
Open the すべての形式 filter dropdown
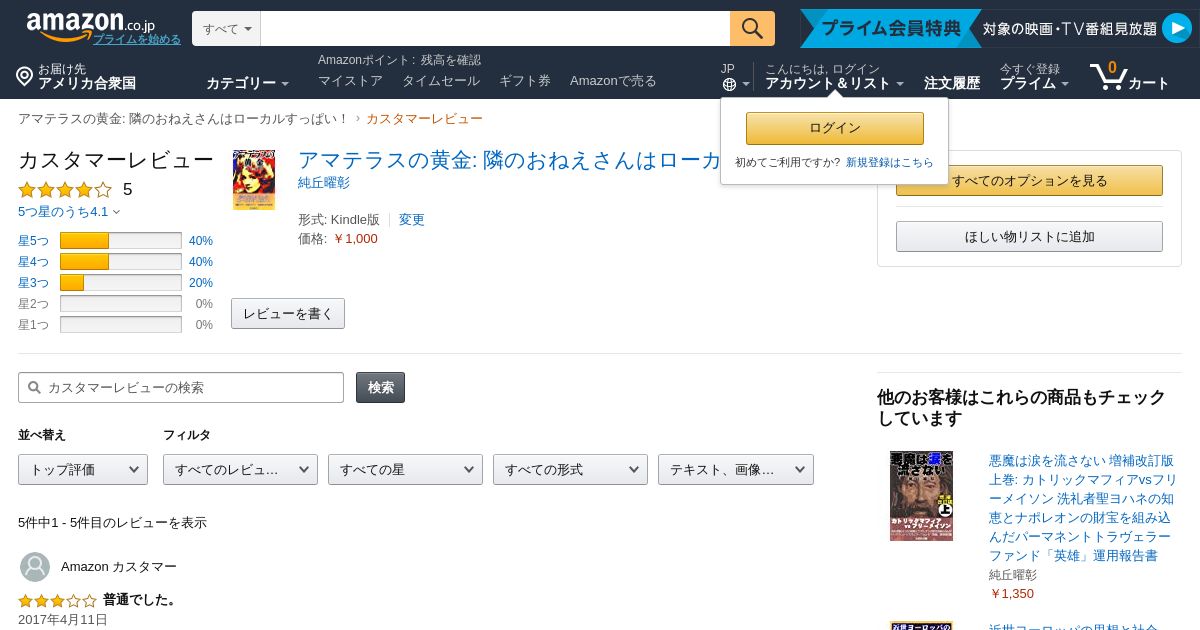coord(570,469)
